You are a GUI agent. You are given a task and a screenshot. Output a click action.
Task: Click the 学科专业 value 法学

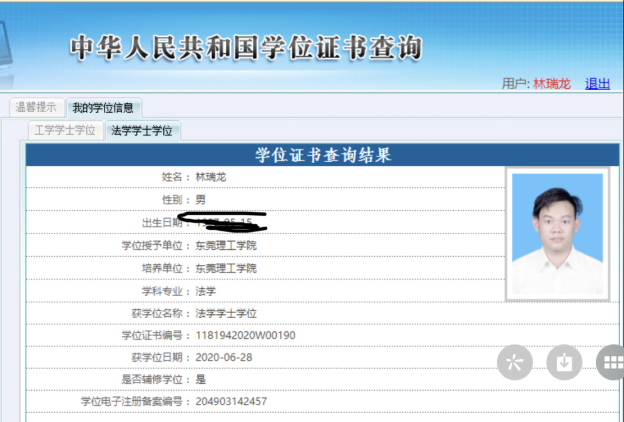click(x=205, y=291)
